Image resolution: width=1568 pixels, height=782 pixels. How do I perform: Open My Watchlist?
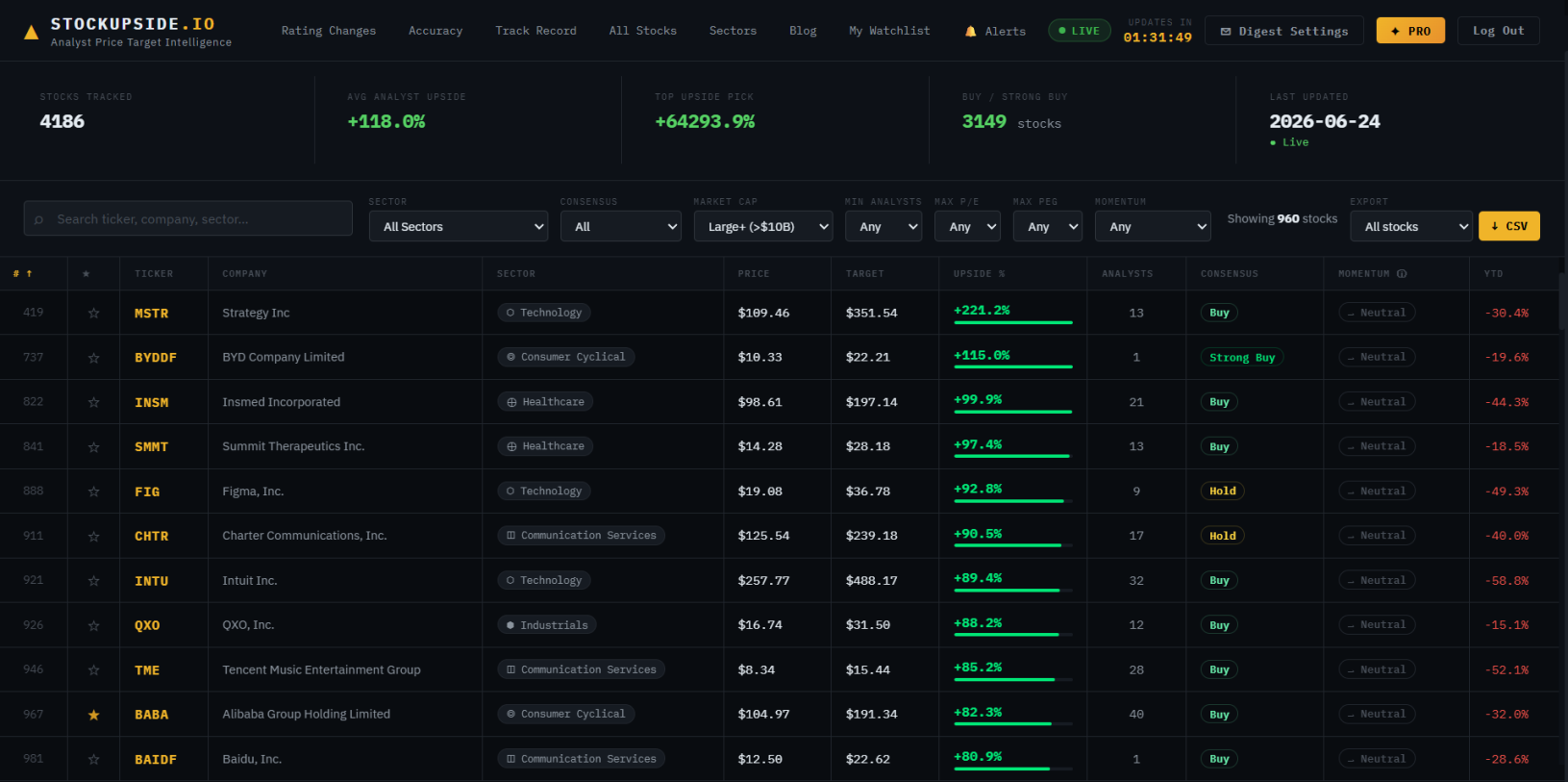tap(889, 31)
